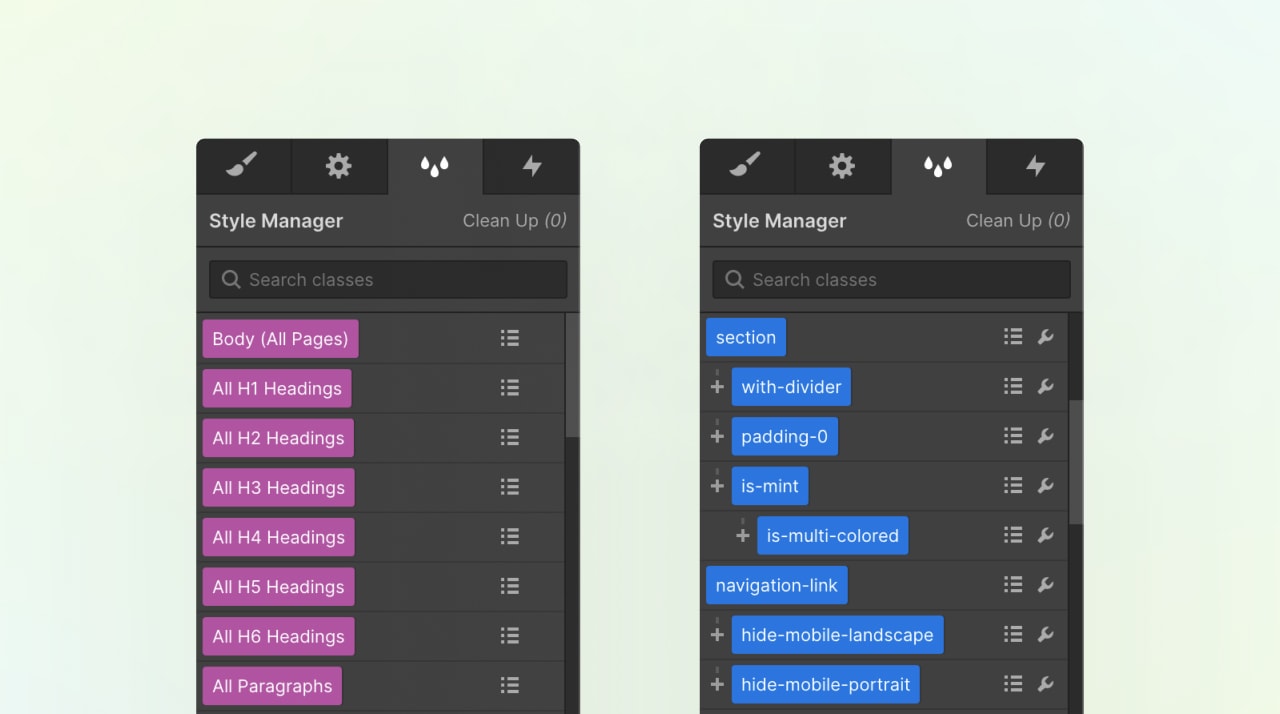The height and width of the screenshot is (714, 1280).
Task: Select the Style Manager droplets icon
Action: click(x=435, y=166)
